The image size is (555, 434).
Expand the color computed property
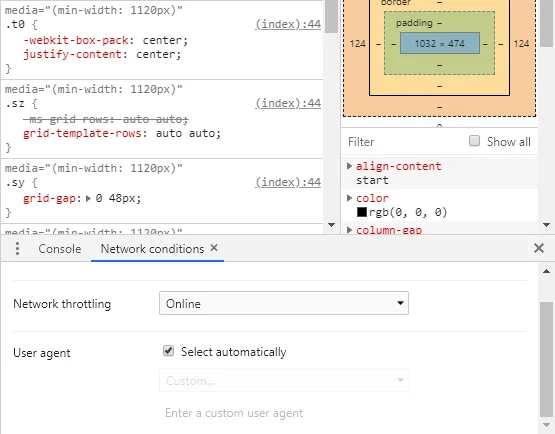(x=349, y=198)
